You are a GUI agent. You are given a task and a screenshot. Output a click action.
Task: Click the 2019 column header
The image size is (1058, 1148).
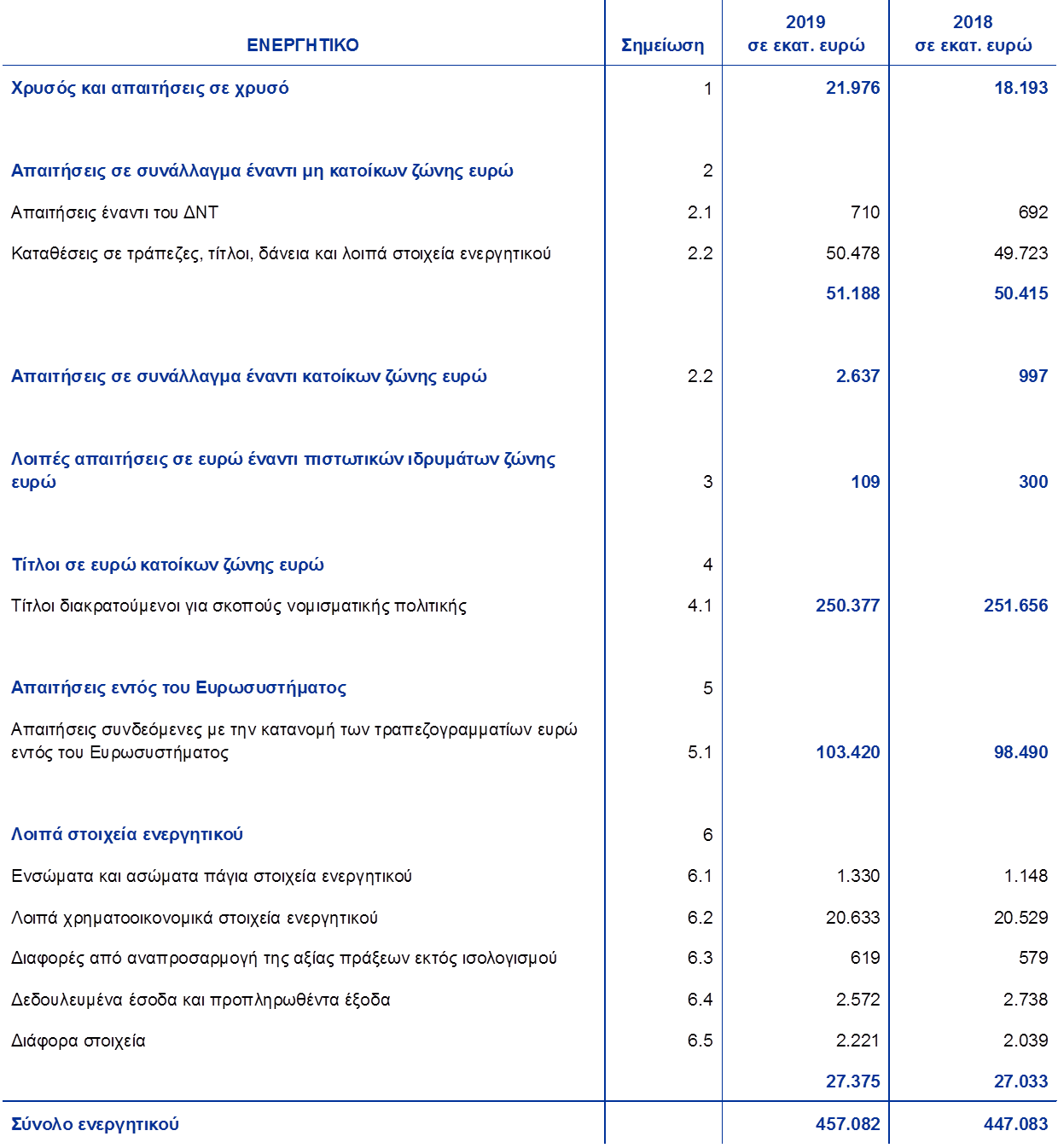pos(805,34)
